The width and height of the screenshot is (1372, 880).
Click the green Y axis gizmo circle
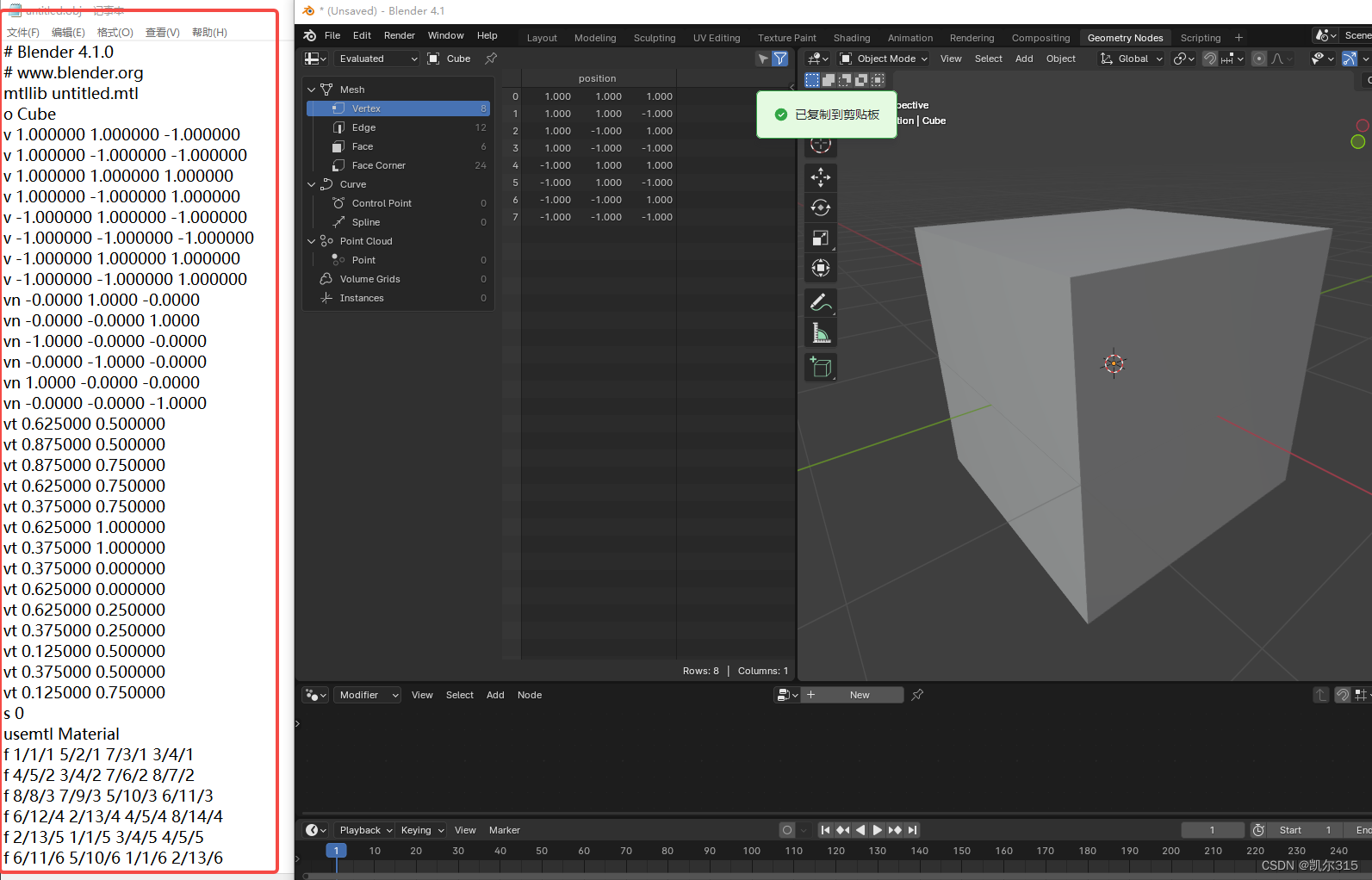coord(1358,141)
